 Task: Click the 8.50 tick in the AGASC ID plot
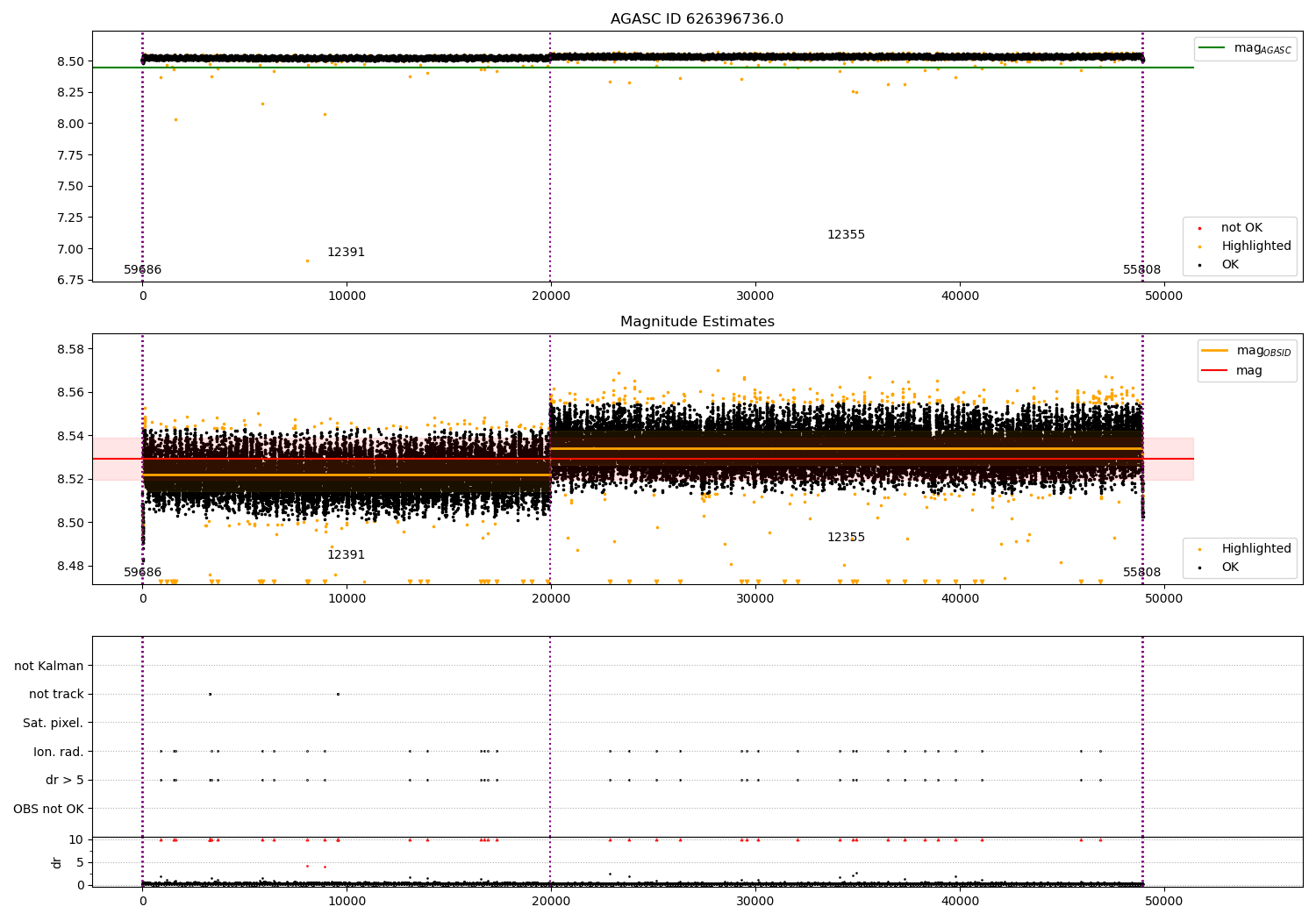click(70, 61)
